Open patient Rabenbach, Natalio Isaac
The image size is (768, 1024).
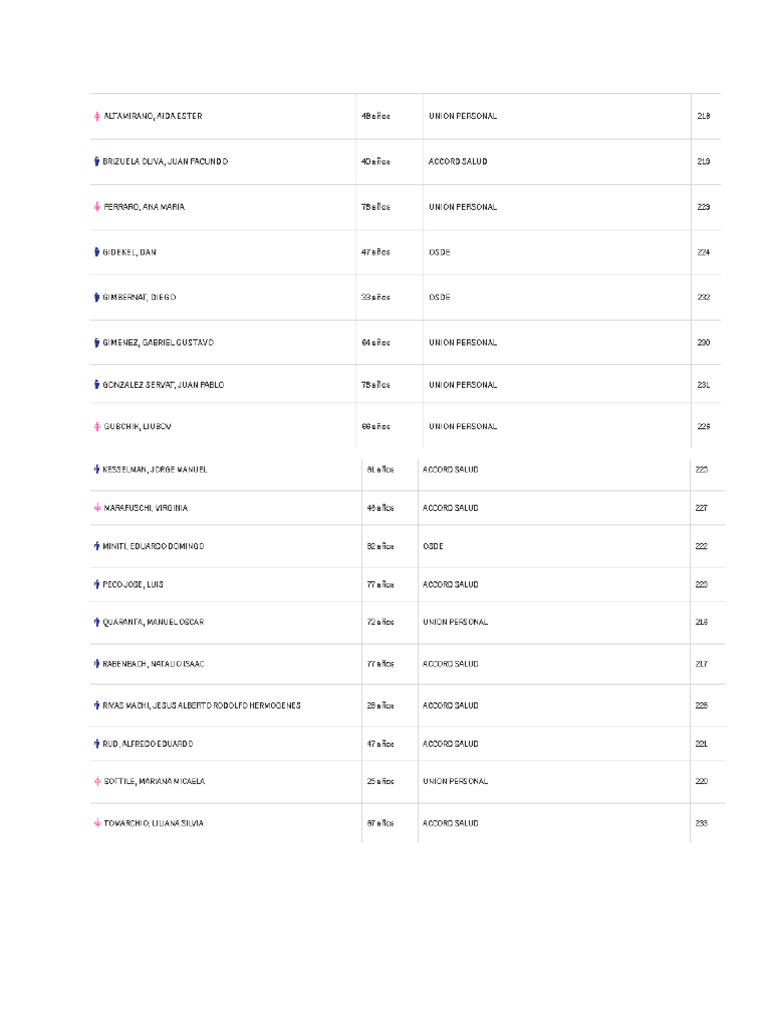click(x=153, y=663)
